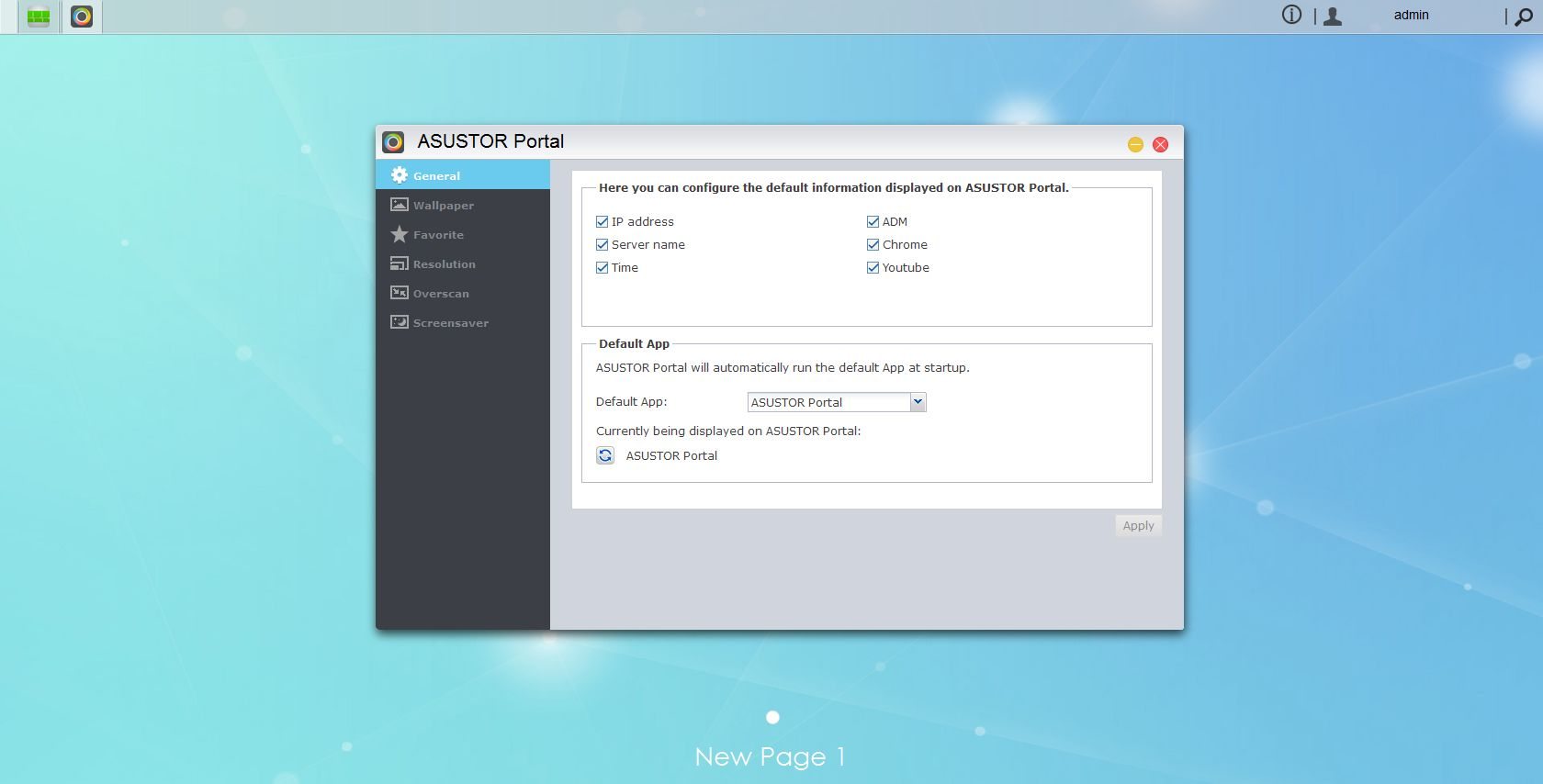The width and height of the screenshot is (1543, 784).
Task: Open the admin user menu
Action: point(1411,15)
